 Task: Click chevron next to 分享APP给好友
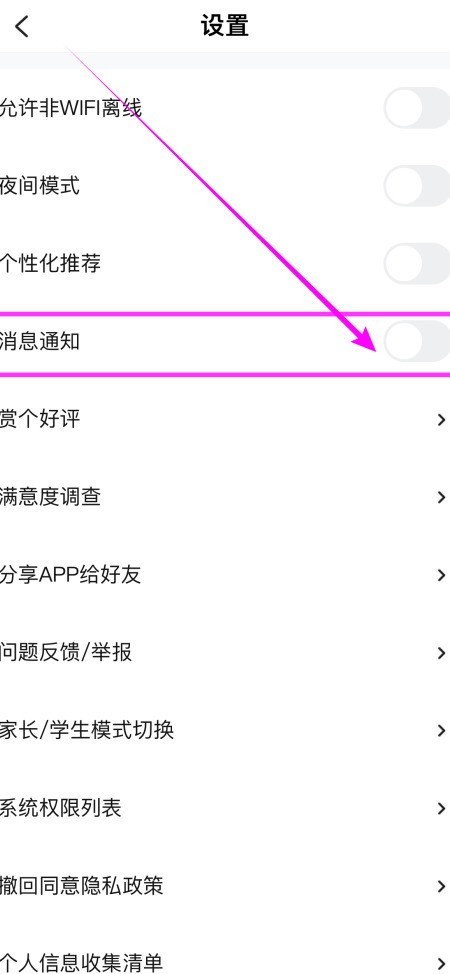(x=441, y=575)
